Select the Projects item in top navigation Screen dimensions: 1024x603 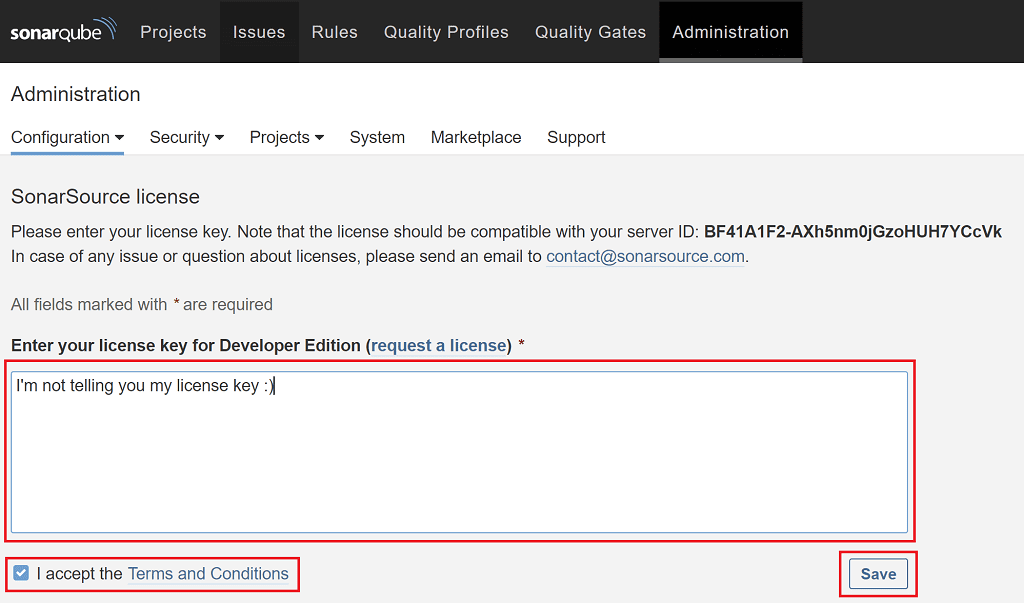pyautogui.click(x=173, y=31)
